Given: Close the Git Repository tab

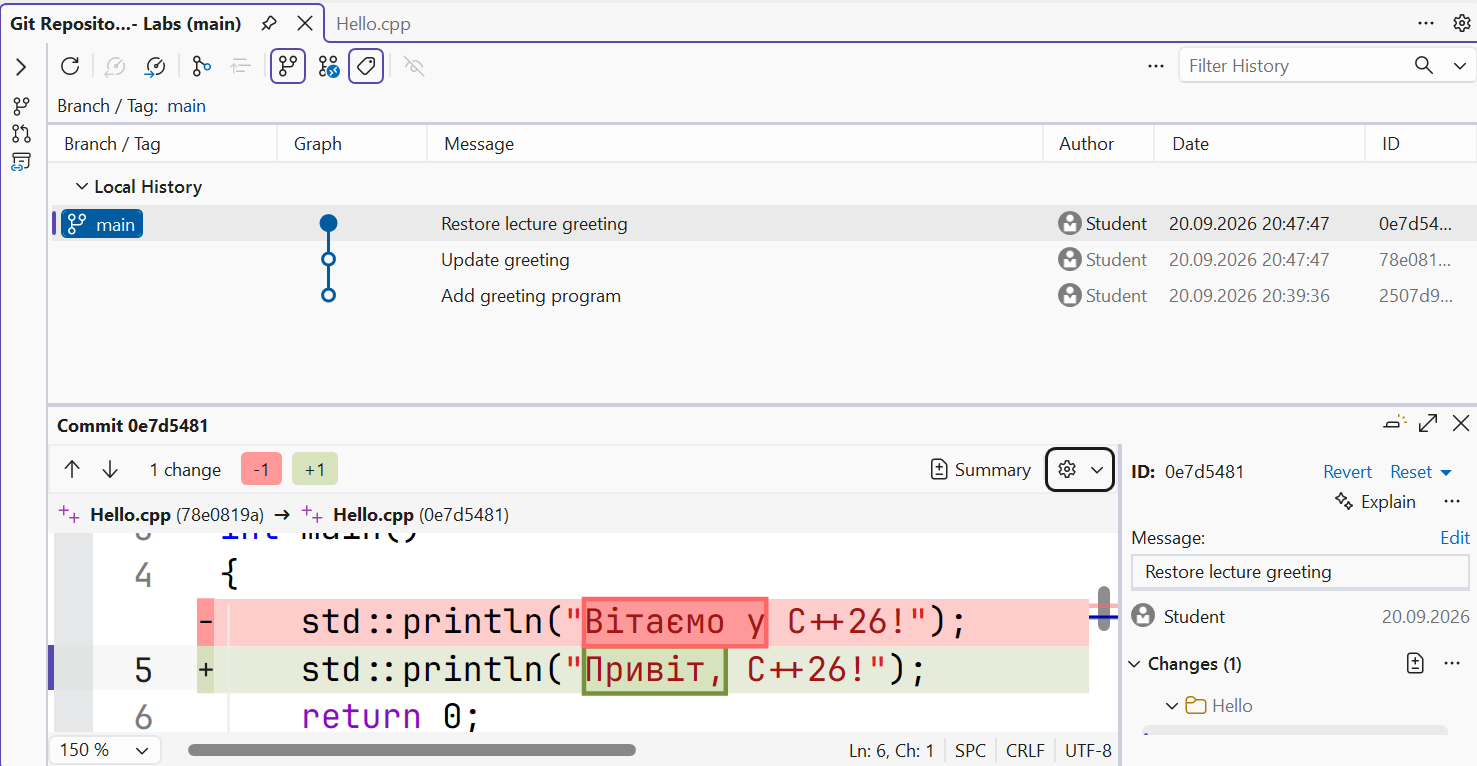Looking at the screenshot, I should coord(305,23).
